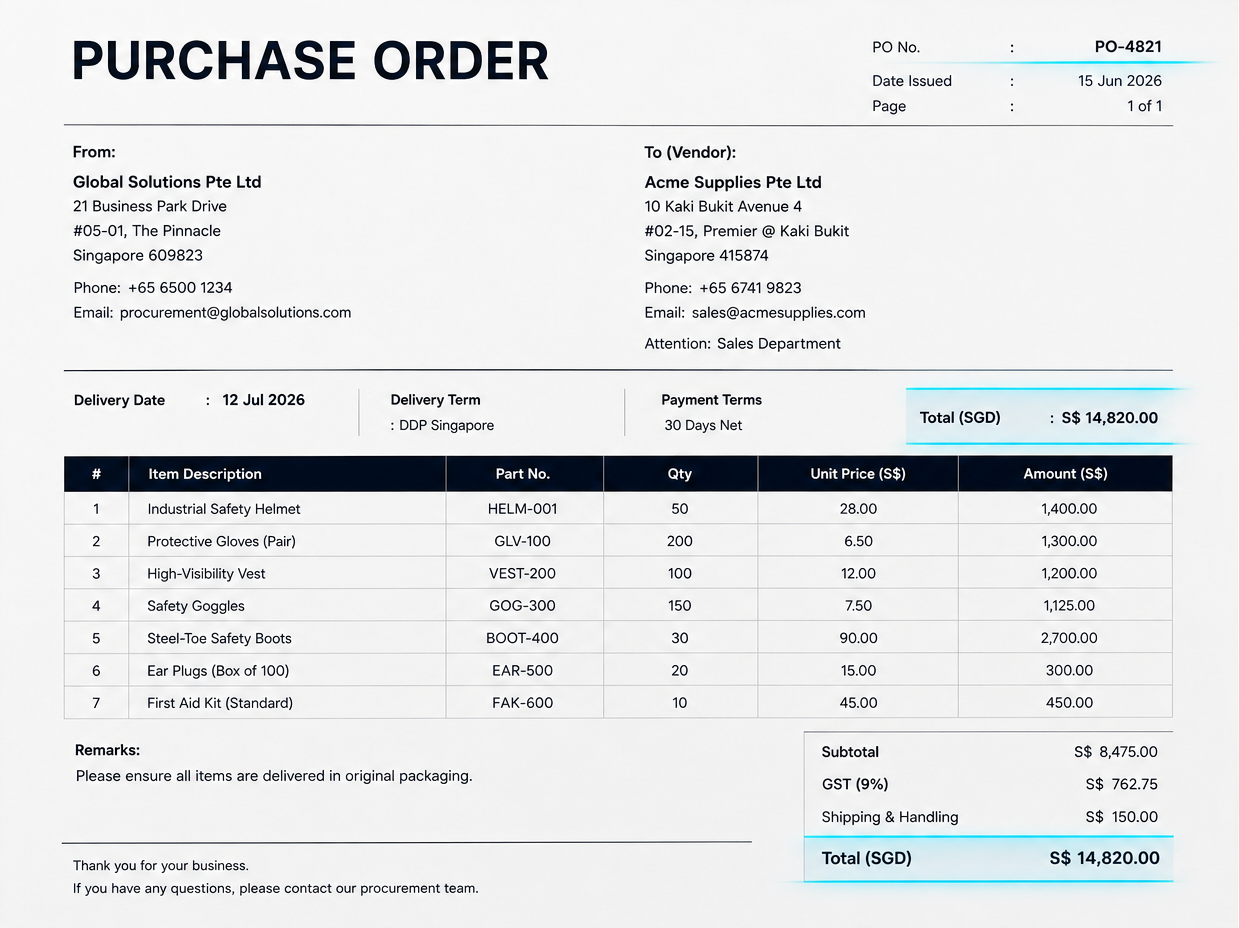The height and width of the screenshot is (928, 1239).
Task: Click the bottom Total (SGD) S$ 14,820.00
Action: coord(988,858)
